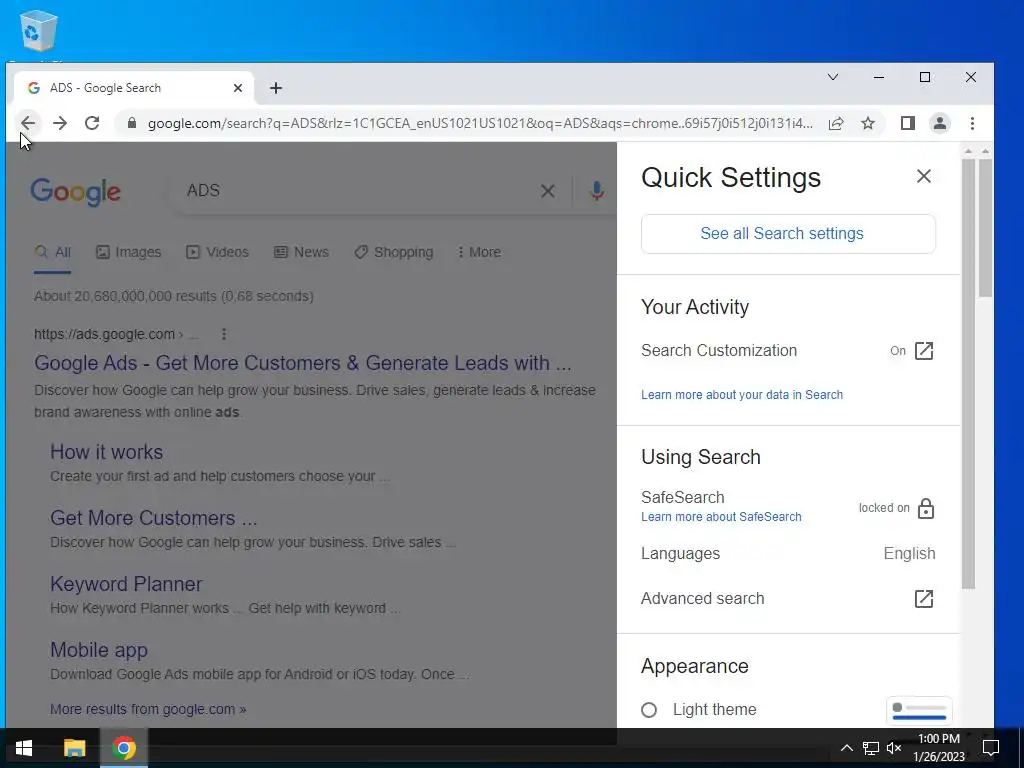Click See all Search settings button

click(788, 234)
